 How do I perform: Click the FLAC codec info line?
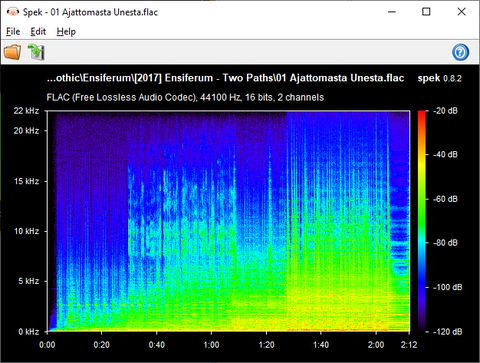(x=185, y=97)
